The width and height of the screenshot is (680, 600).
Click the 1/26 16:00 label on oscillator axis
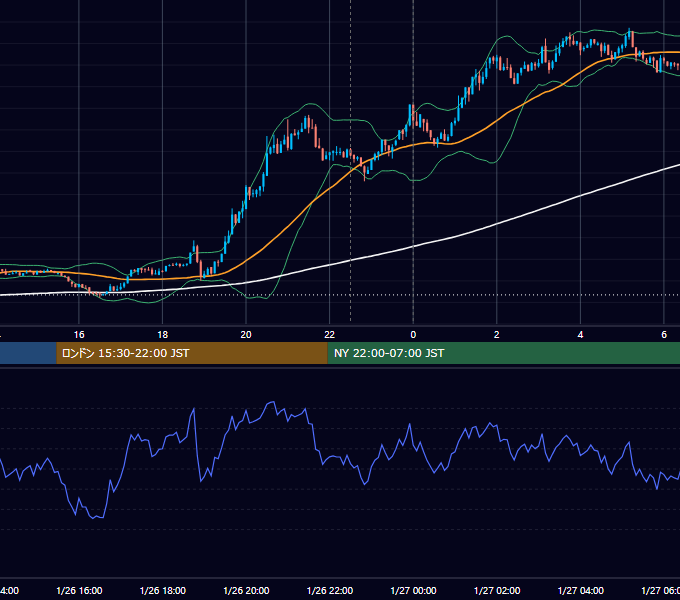pos(79,590)
